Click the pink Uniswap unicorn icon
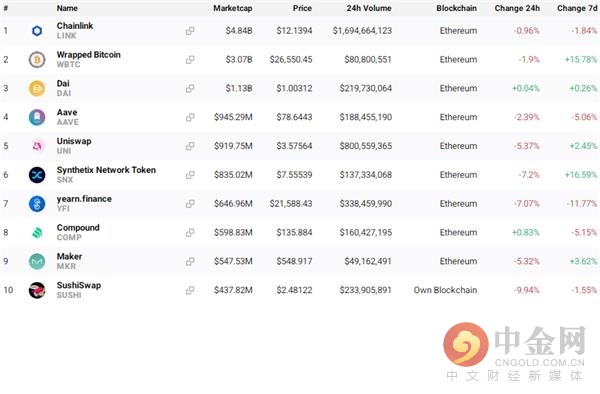600x394 pixels. [37, 146]
